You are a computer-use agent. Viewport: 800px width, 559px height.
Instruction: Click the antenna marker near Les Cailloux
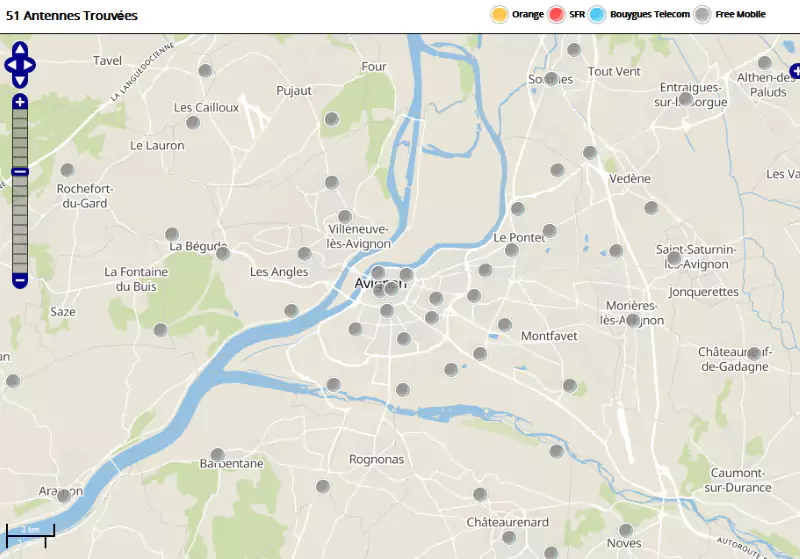click(x=193, y=122)
